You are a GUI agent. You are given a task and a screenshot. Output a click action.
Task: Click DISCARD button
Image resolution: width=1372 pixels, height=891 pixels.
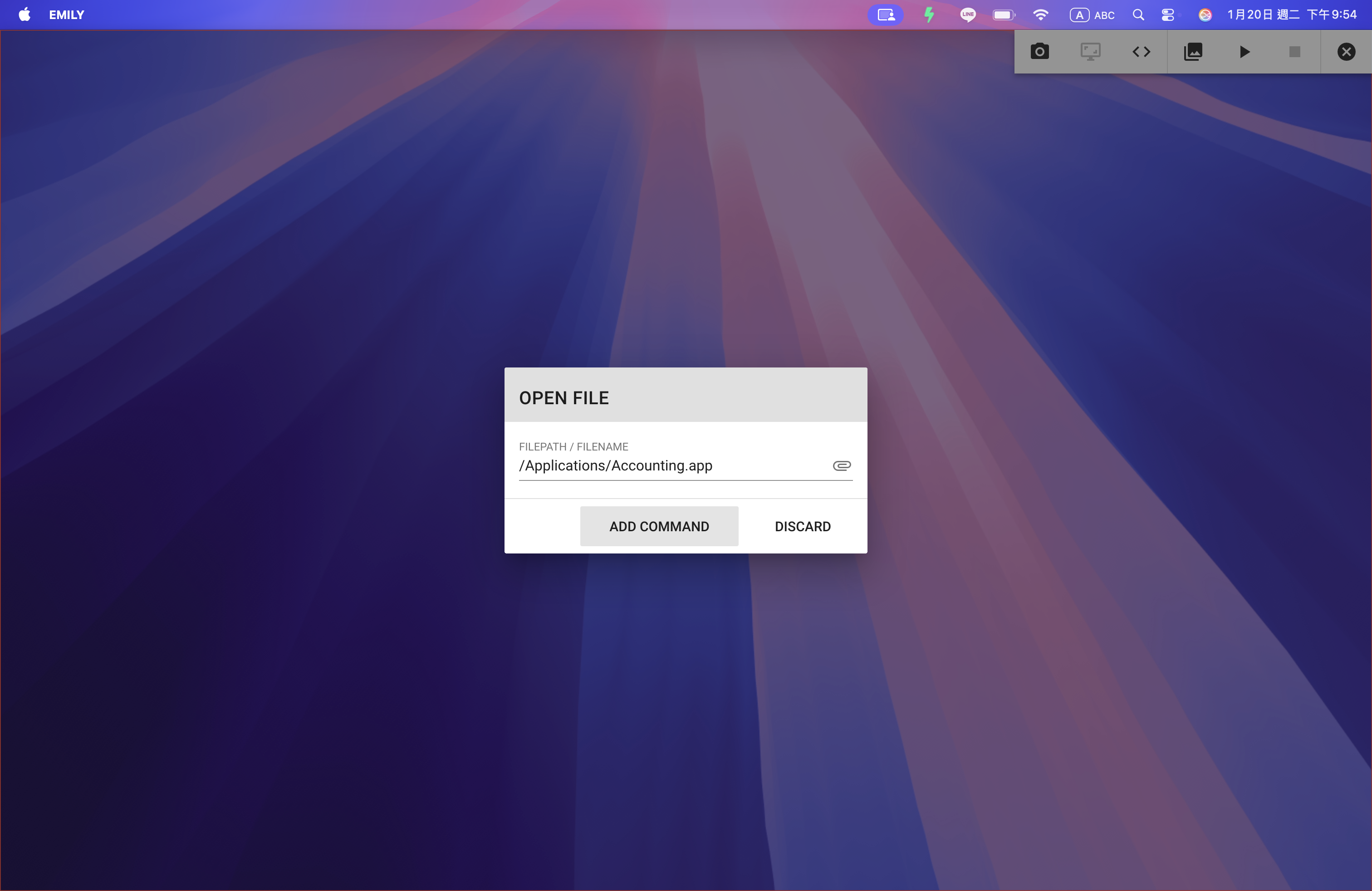[803, 526]
